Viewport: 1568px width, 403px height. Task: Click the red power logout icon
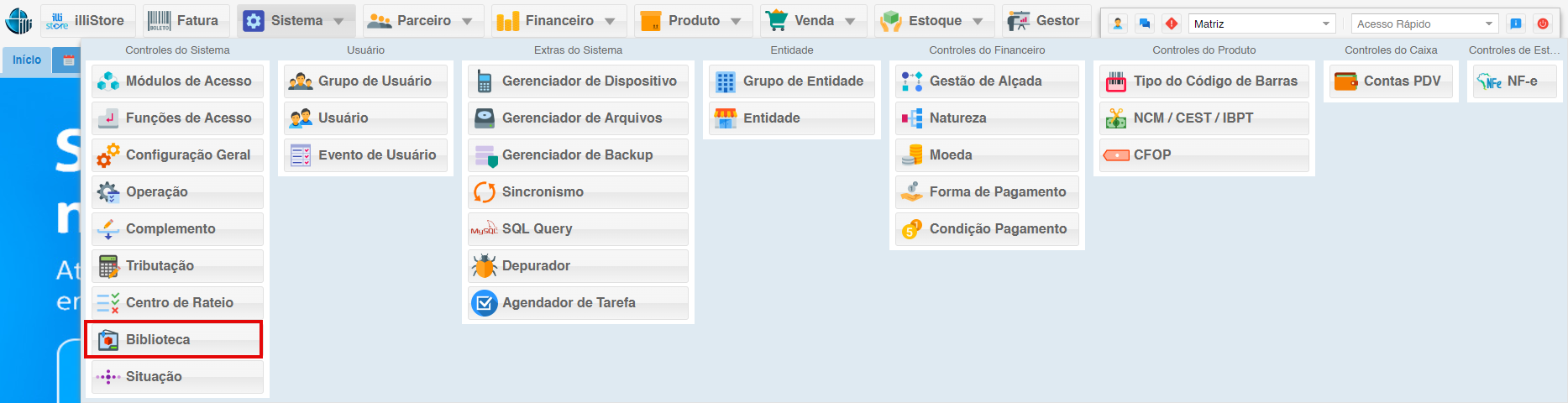(1543, 24)
